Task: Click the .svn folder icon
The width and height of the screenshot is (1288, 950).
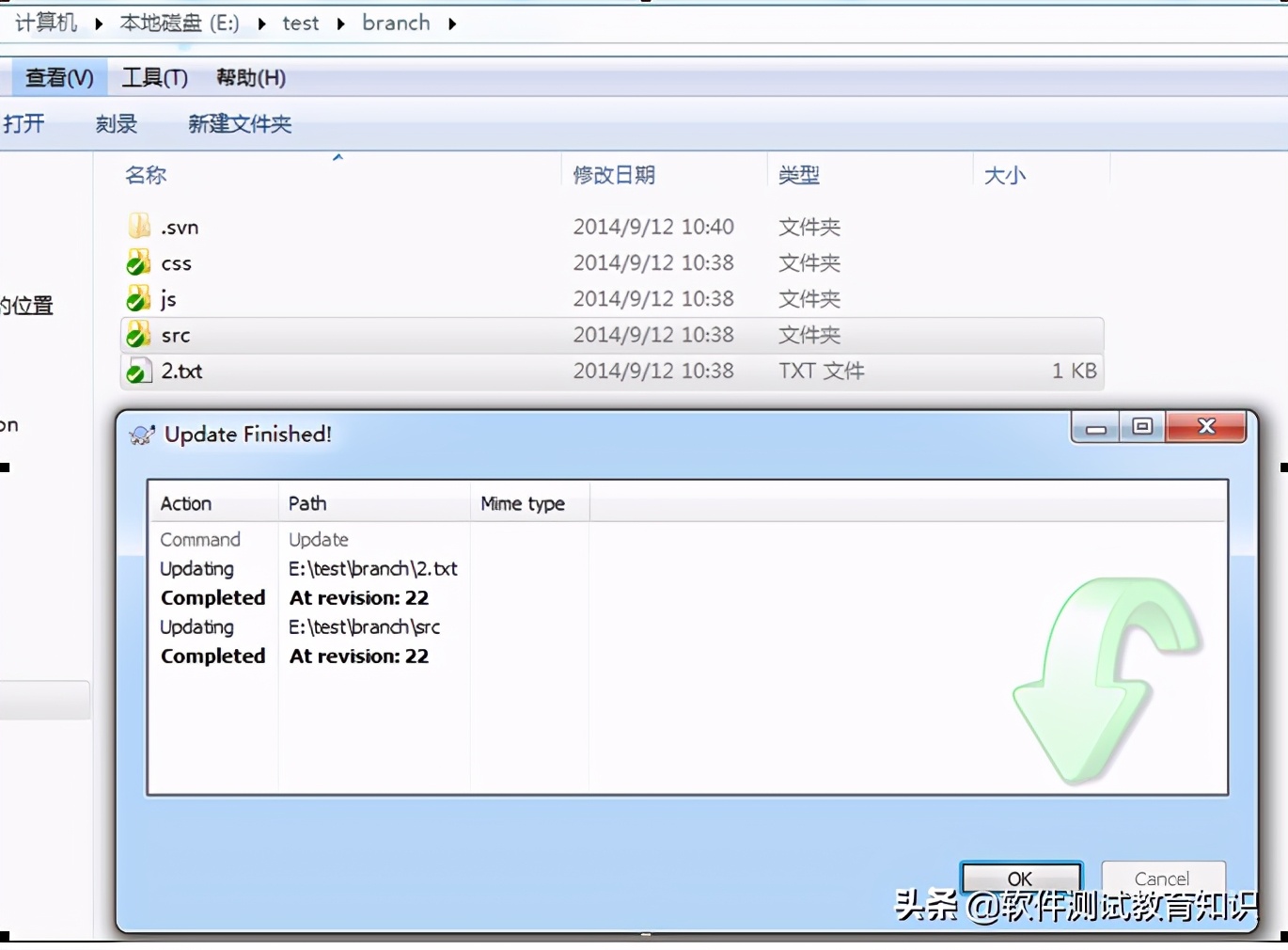Action: [x=138, y=226]
